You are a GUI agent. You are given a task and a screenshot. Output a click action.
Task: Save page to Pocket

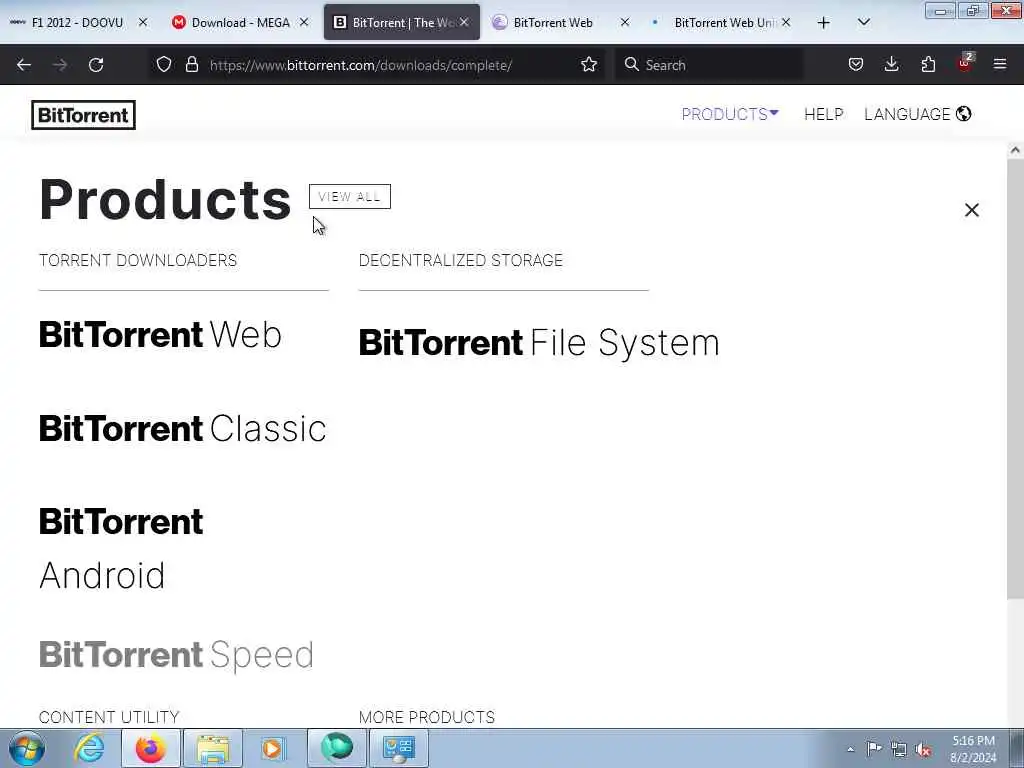pyautogui.click(x=856, y=65)
